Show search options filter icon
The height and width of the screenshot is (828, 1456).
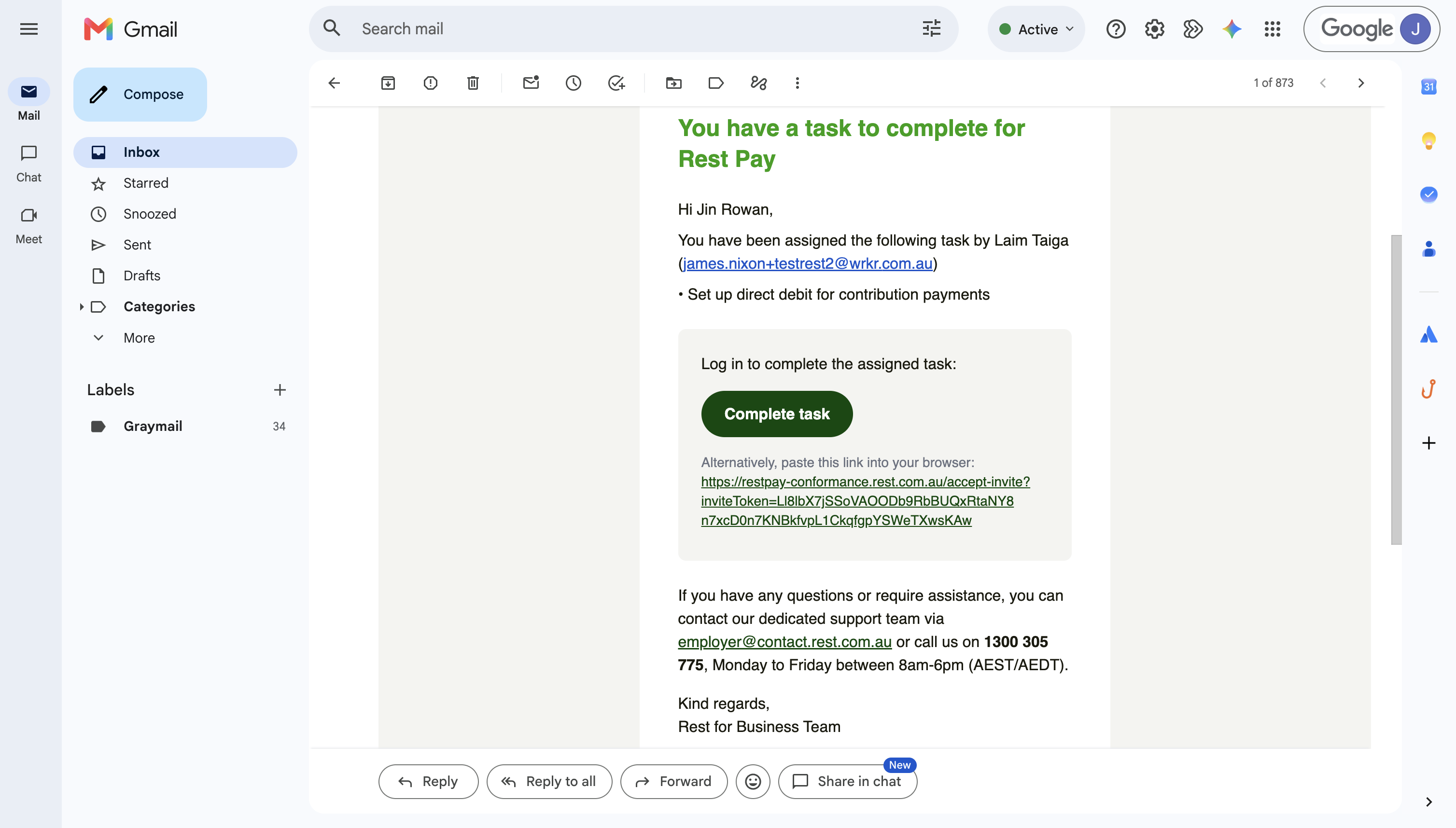click(931, 28)
